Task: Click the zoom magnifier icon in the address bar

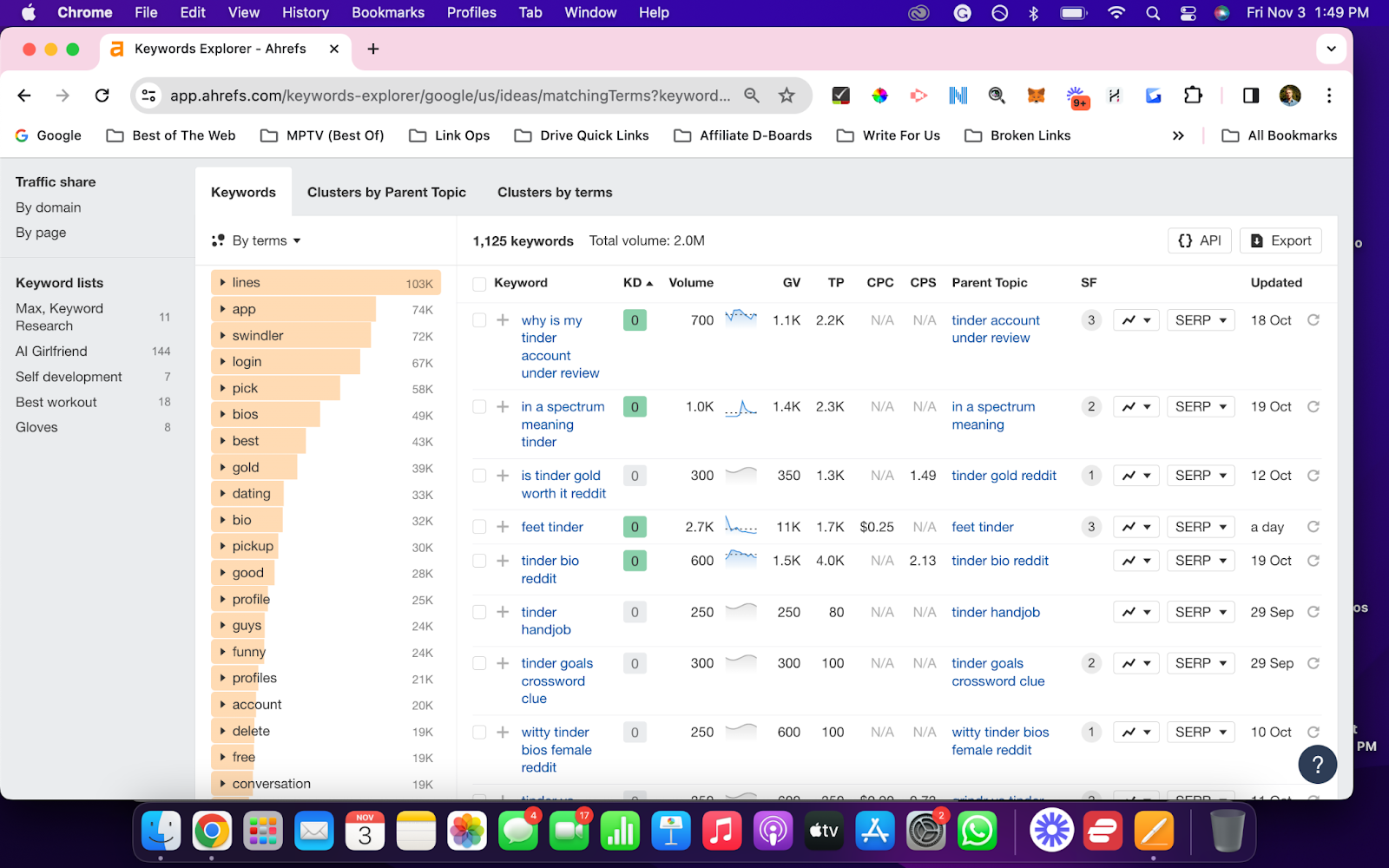Action: click(752, 95)
